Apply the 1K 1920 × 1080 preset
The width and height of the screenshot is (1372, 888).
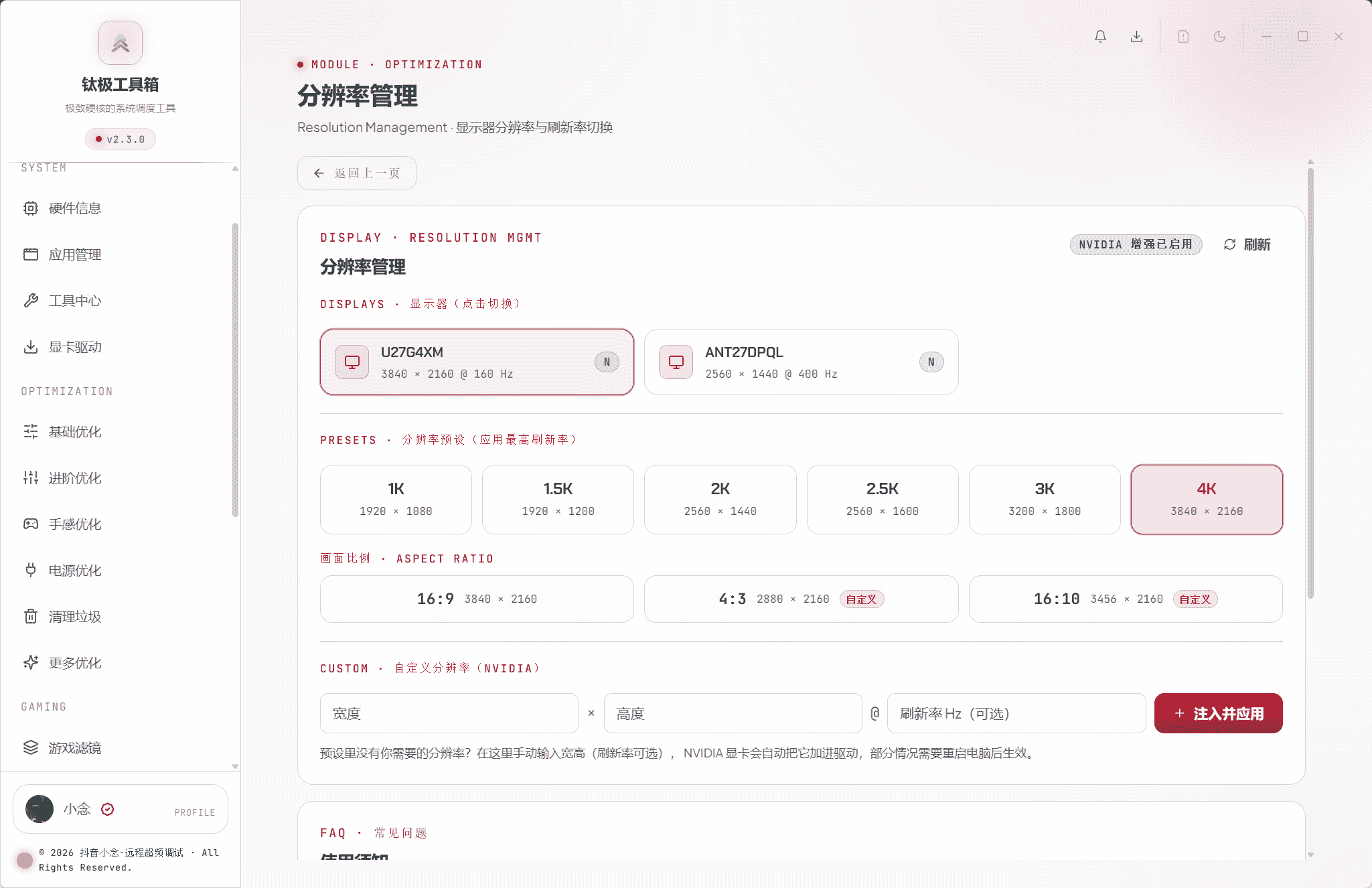pos(396,500)
